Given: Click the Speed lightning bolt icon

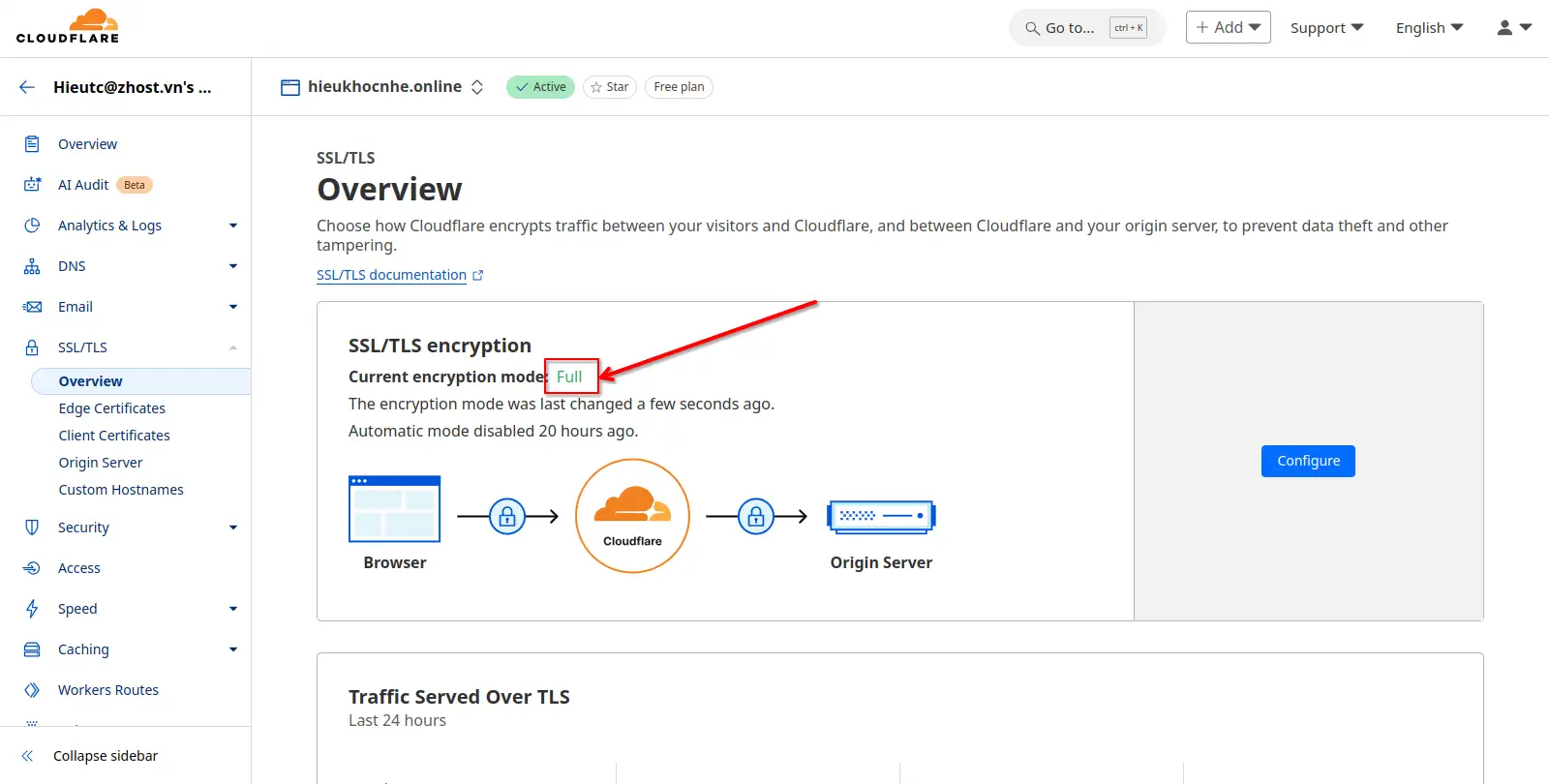Looking at the screenshot, I should pyautogui.click(x=32, y=609).
